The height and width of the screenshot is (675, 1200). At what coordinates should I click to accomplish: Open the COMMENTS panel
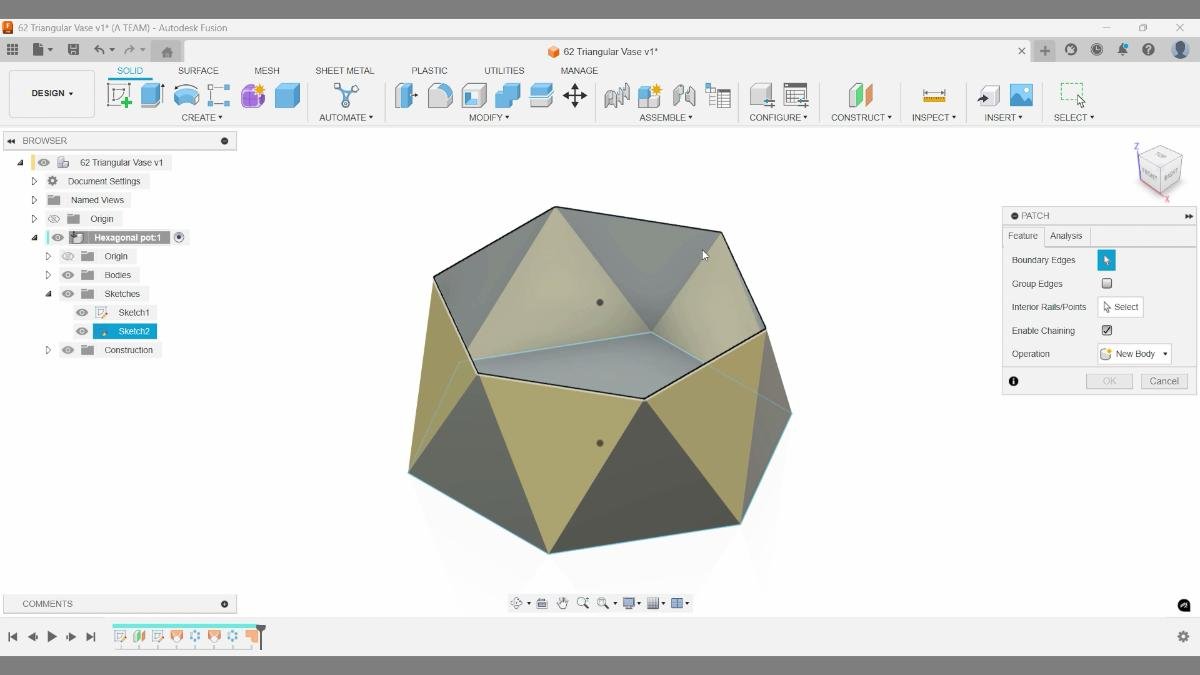(46, 603)
